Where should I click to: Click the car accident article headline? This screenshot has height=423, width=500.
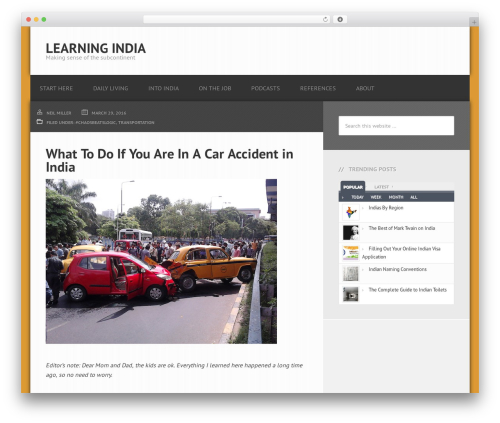[x=169, y=160]
